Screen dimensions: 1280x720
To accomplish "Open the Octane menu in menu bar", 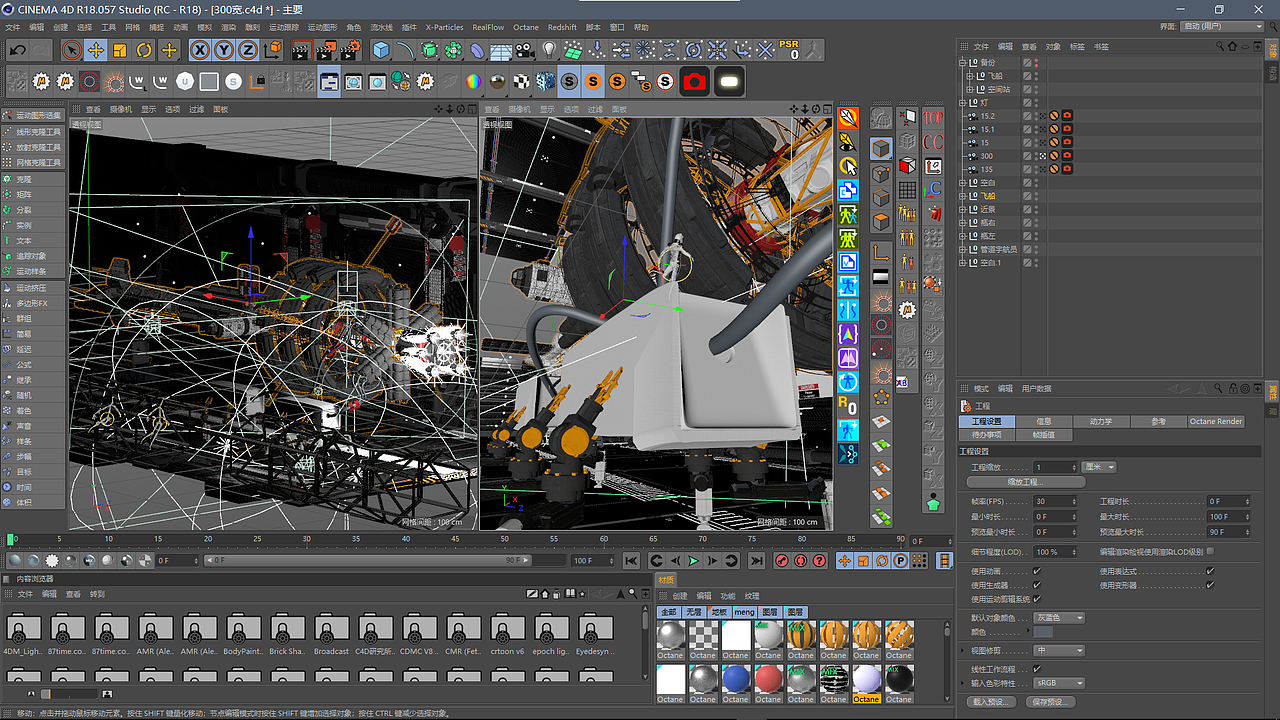I will 526,27.
